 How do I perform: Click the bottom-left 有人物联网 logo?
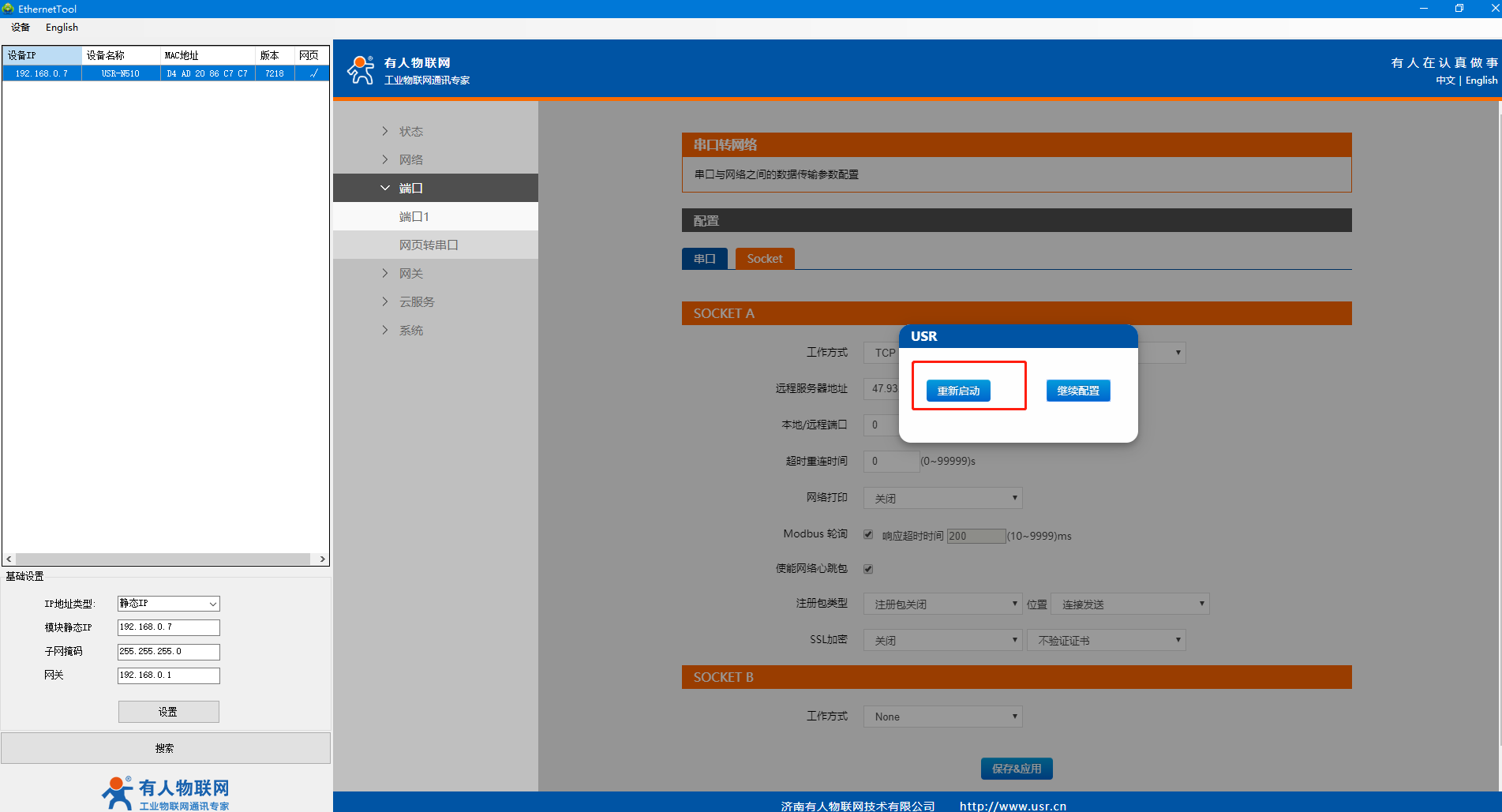click(x=166, y=793)
